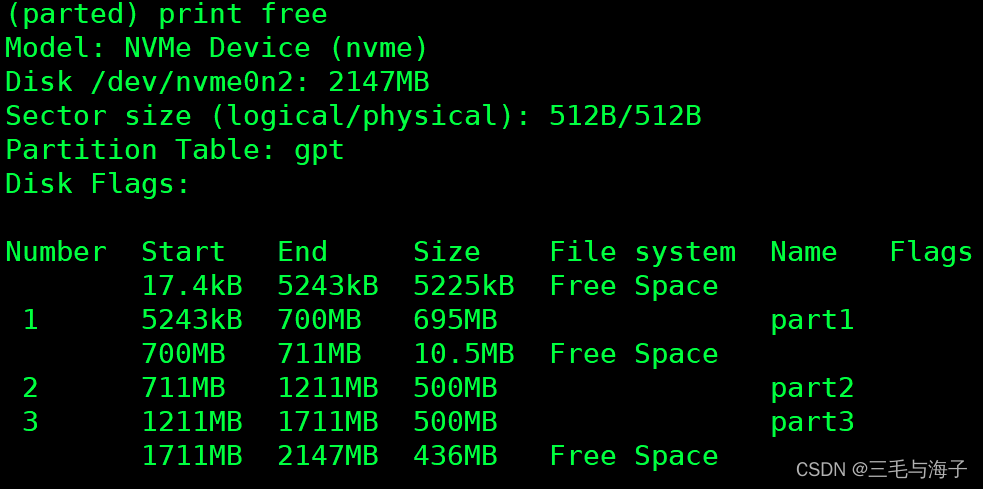Click the 'File system' column header

[643, 253]
